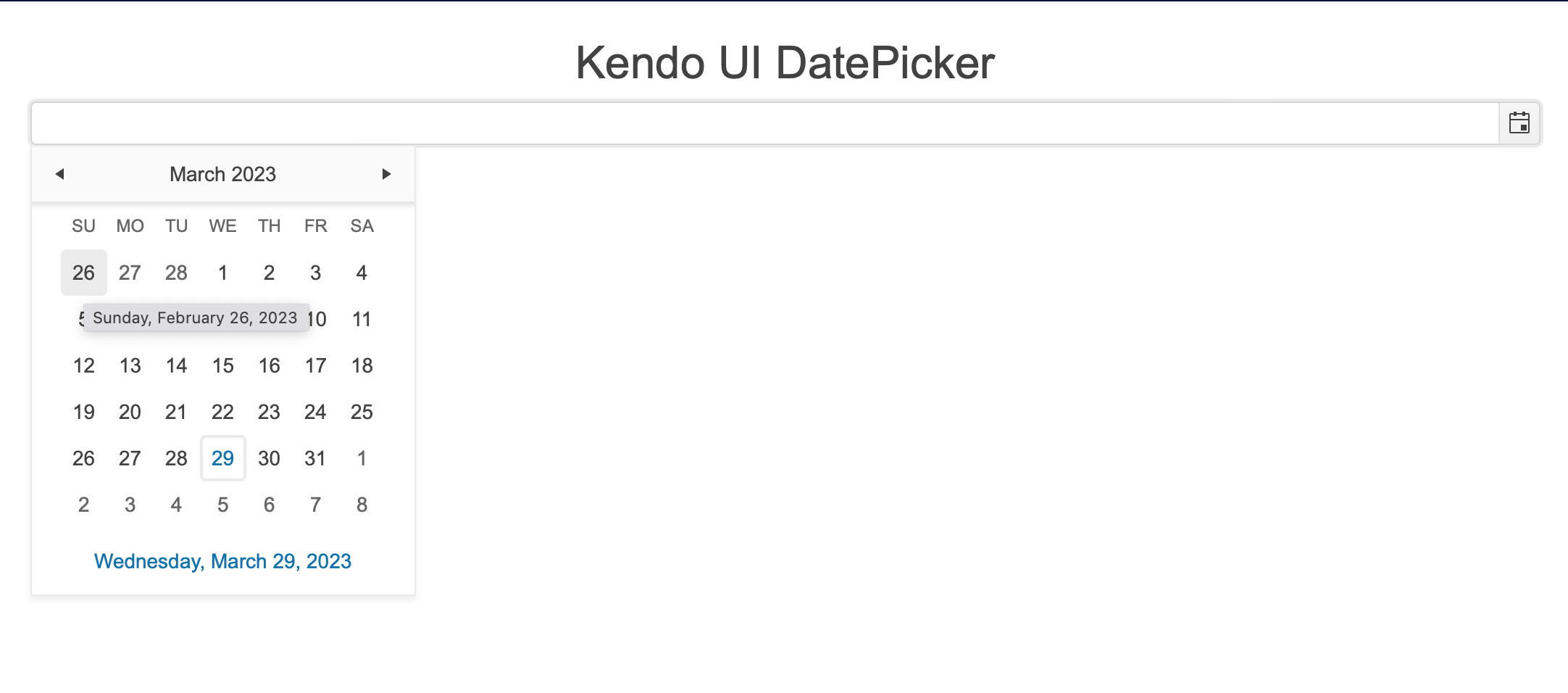The image size is (1568, 693).
Task: Pick March 17 under the FR column
Action: [316, 365]
